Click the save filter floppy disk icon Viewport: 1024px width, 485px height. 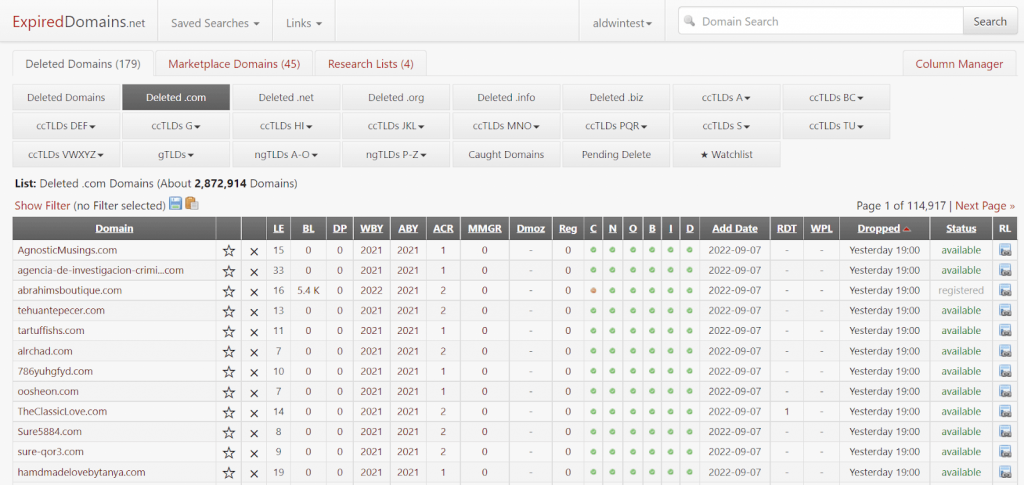[x=176, y=204]
